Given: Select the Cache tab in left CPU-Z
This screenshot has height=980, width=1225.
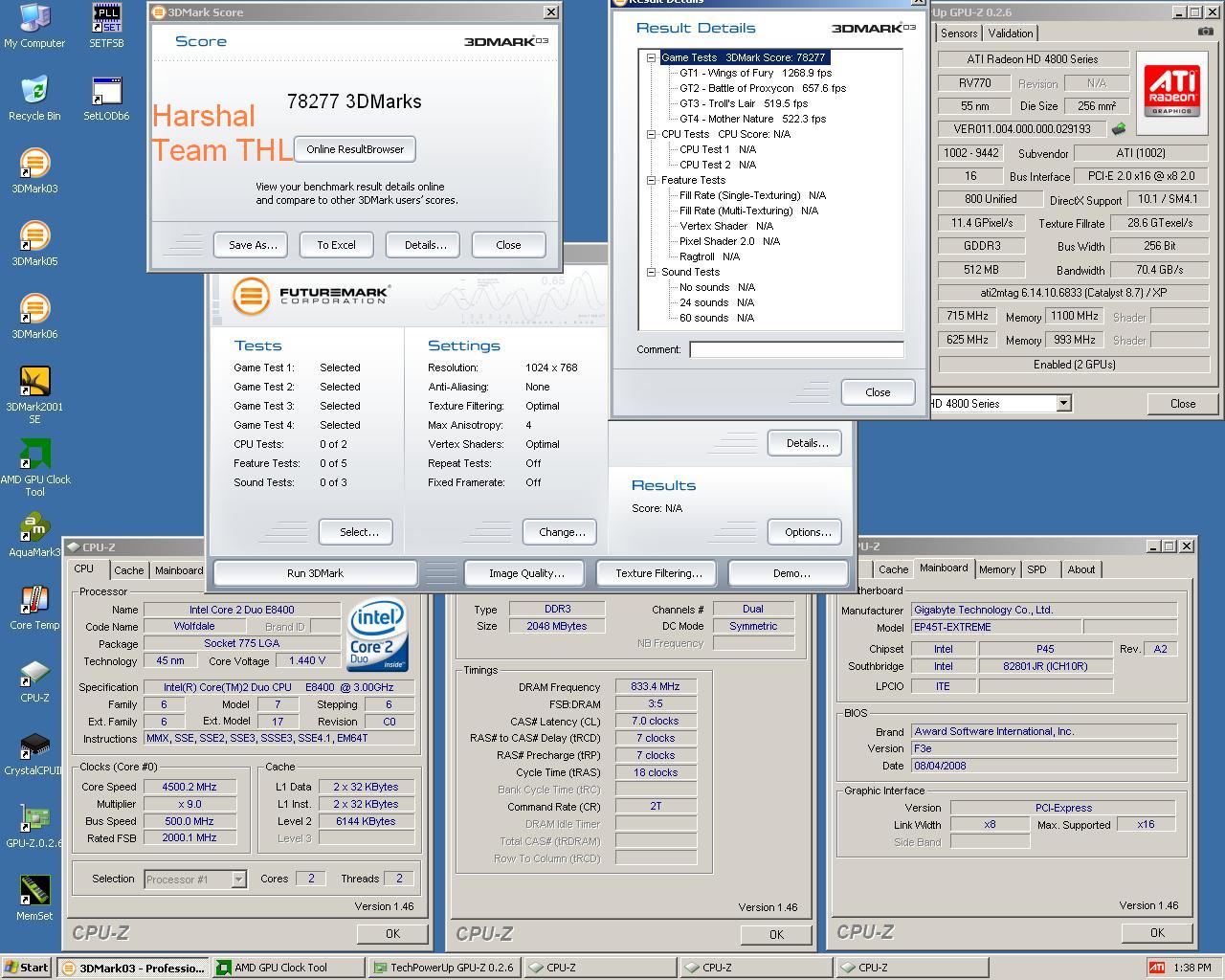Looking at the screenshot, I should tap(128, 570).
